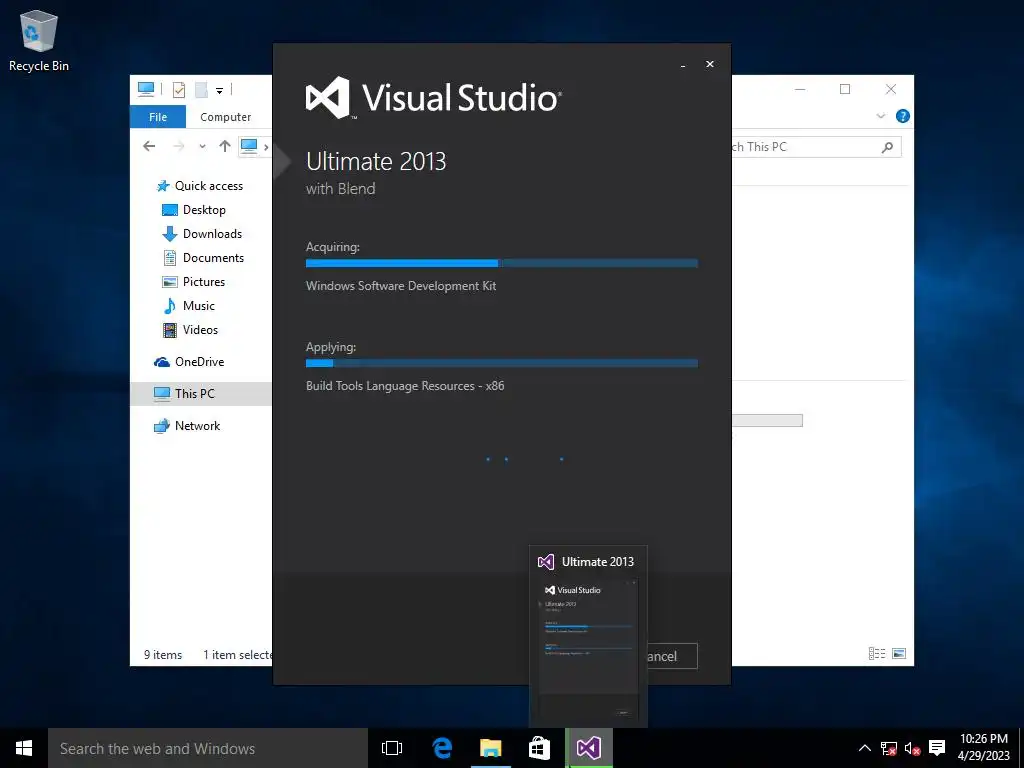Open the Computer tab in File Explorer
This screenshot has width=1024, height=768.
tap(225, 117)
